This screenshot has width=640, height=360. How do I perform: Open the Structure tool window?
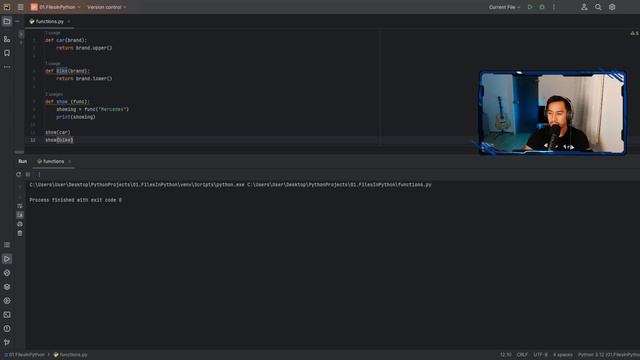point(7,39)
